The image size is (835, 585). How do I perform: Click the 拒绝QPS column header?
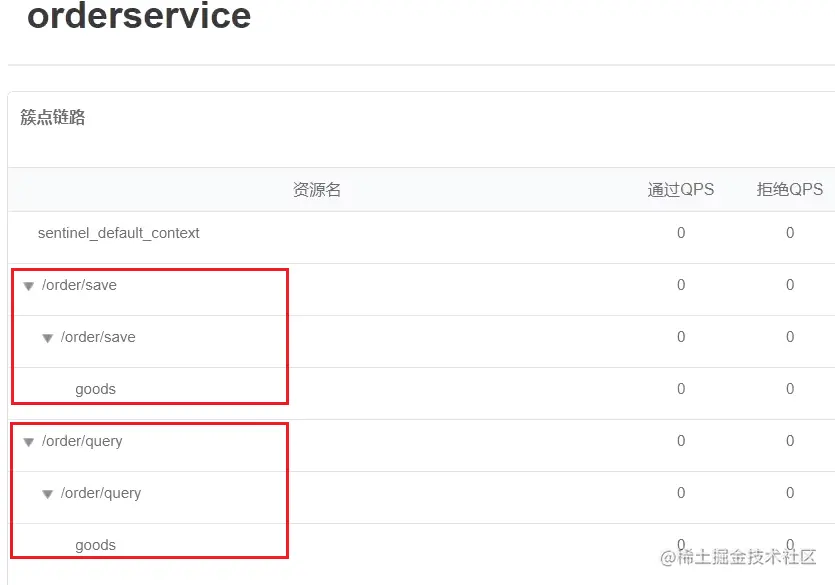[x=790, y=189]
